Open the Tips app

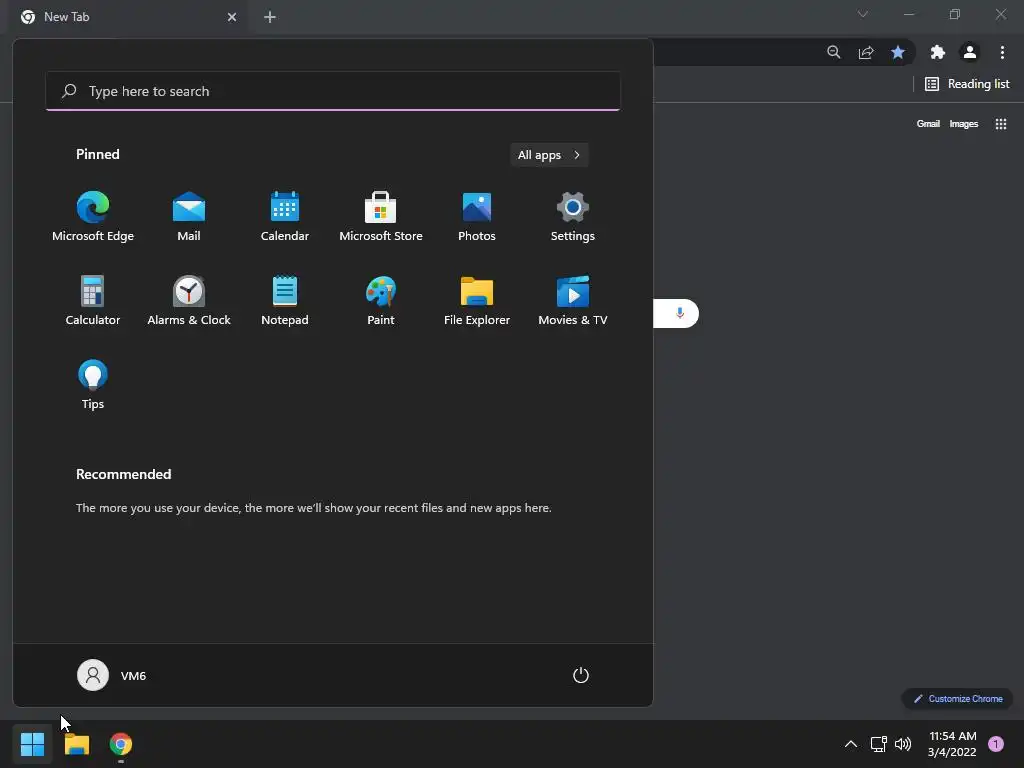pos(93,385)
